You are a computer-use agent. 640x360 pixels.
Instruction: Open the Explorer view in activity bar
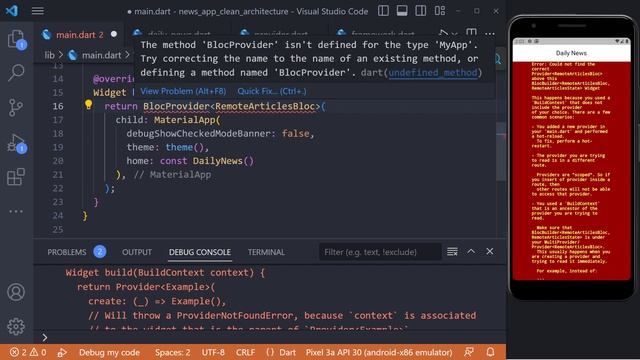tap(16, 40)
